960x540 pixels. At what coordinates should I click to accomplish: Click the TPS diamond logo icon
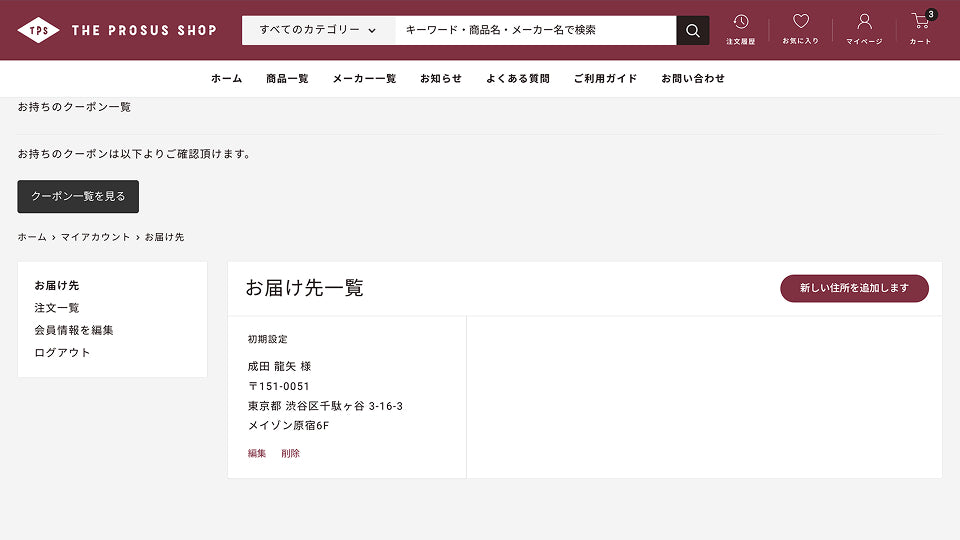38,30
